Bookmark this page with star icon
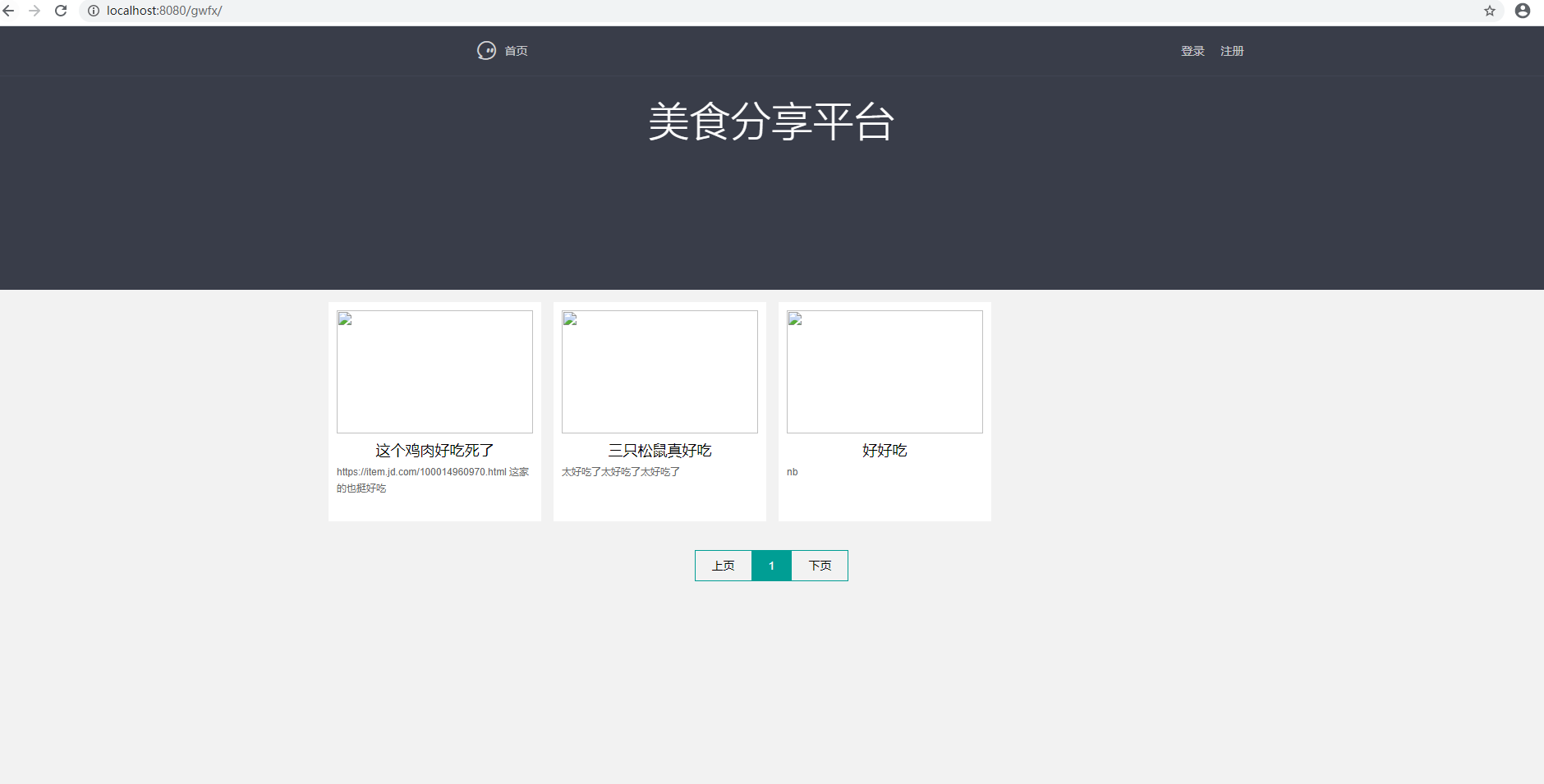Viewport: 1544px width, 784px height. (x=1489, y=11)
